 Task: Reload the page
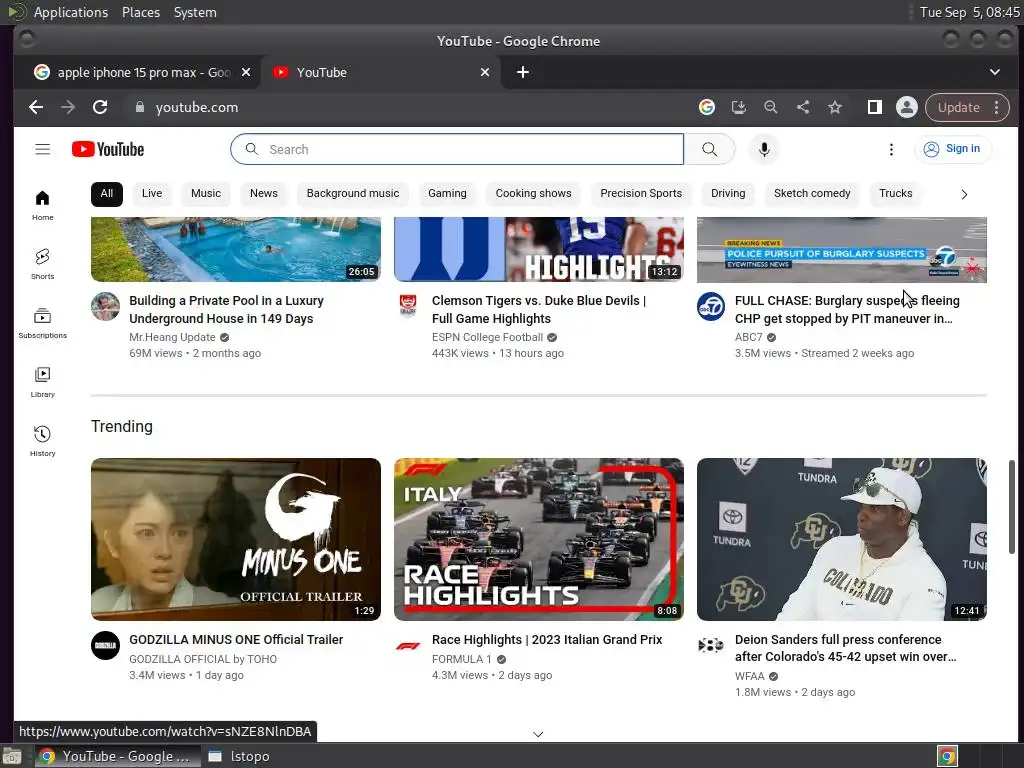(100, 107)
